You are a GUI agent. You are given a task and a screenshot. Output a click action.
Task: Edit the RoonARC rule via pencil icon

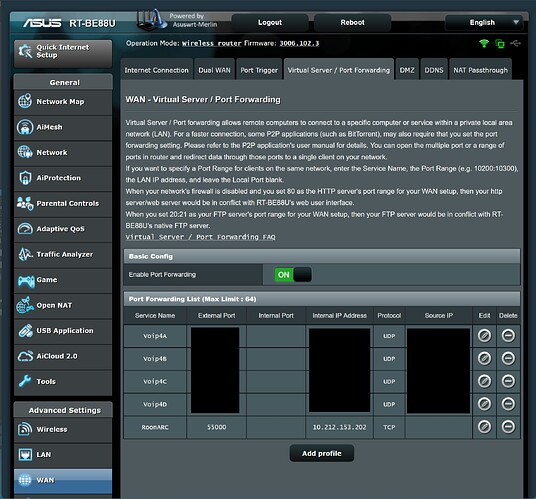pos(484,427)
